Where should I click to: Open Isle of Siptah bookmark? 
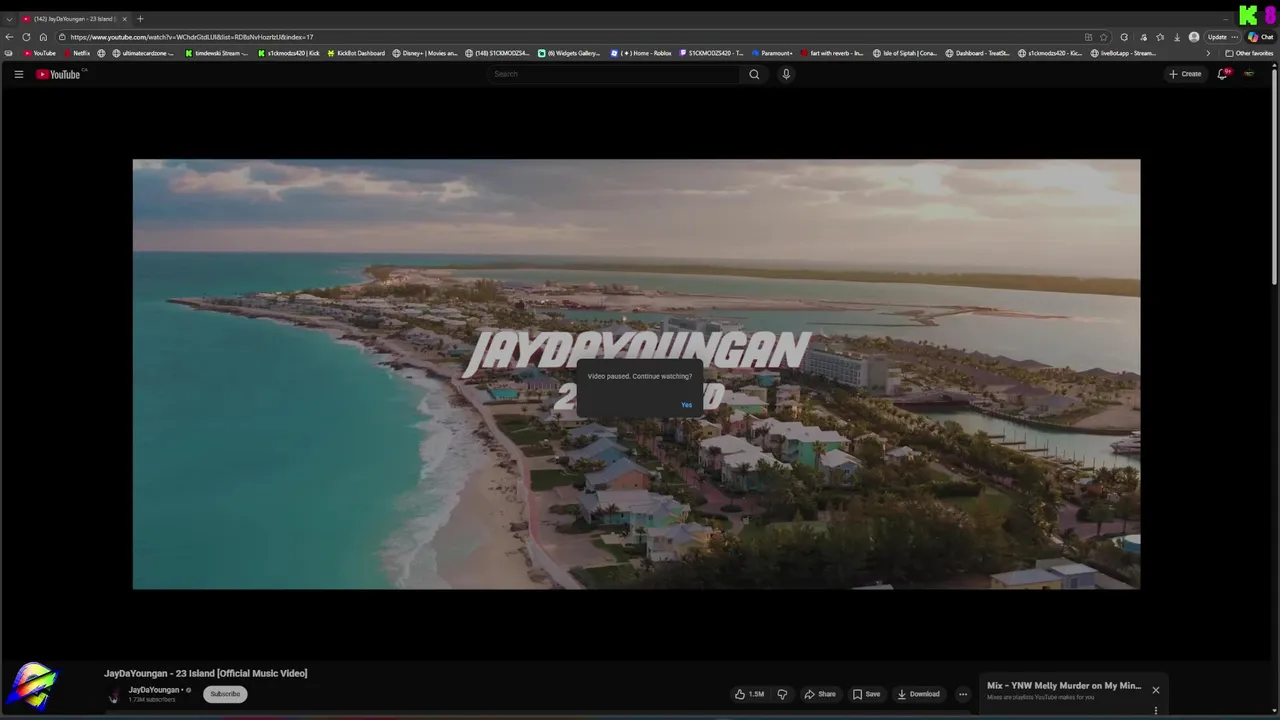(905, 53)
